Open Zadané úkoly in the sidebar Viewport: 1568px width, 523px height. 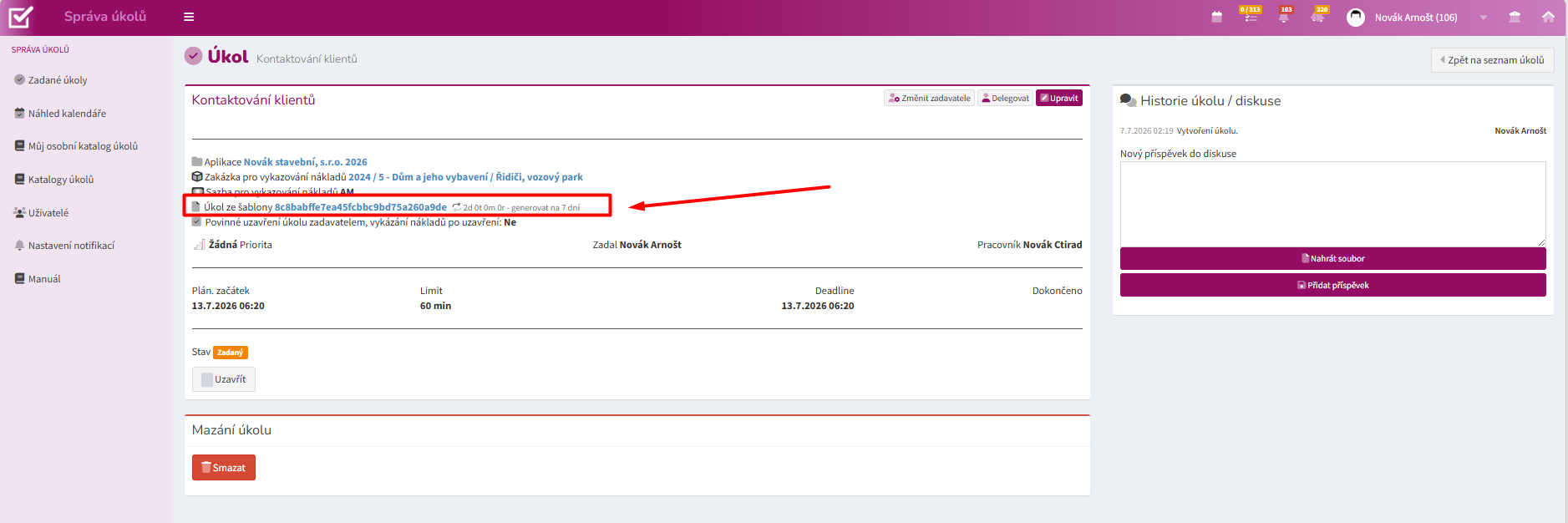tap(58, 80)
